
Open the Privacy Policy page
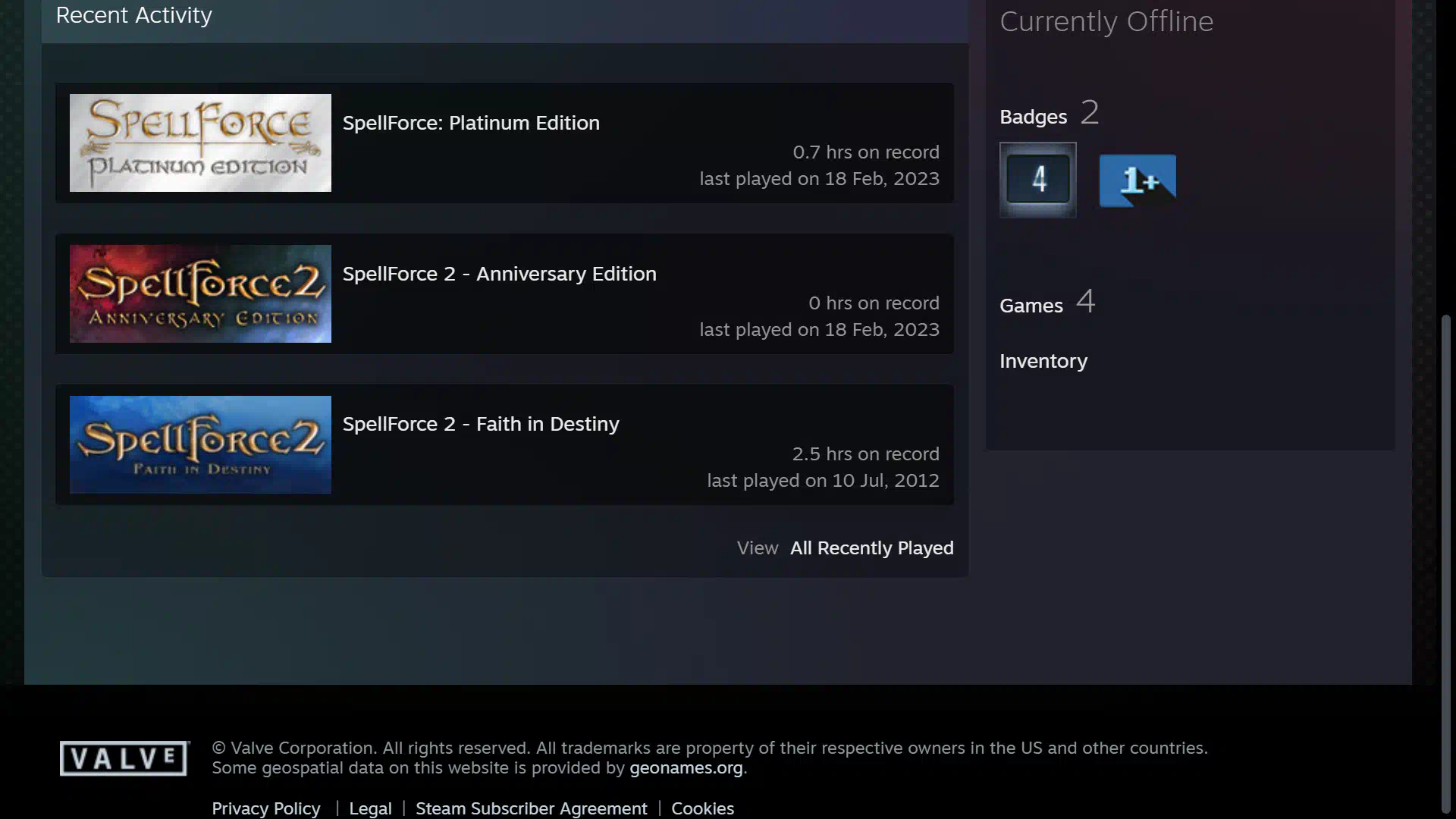pyautogui.click(x=266, y=808)
